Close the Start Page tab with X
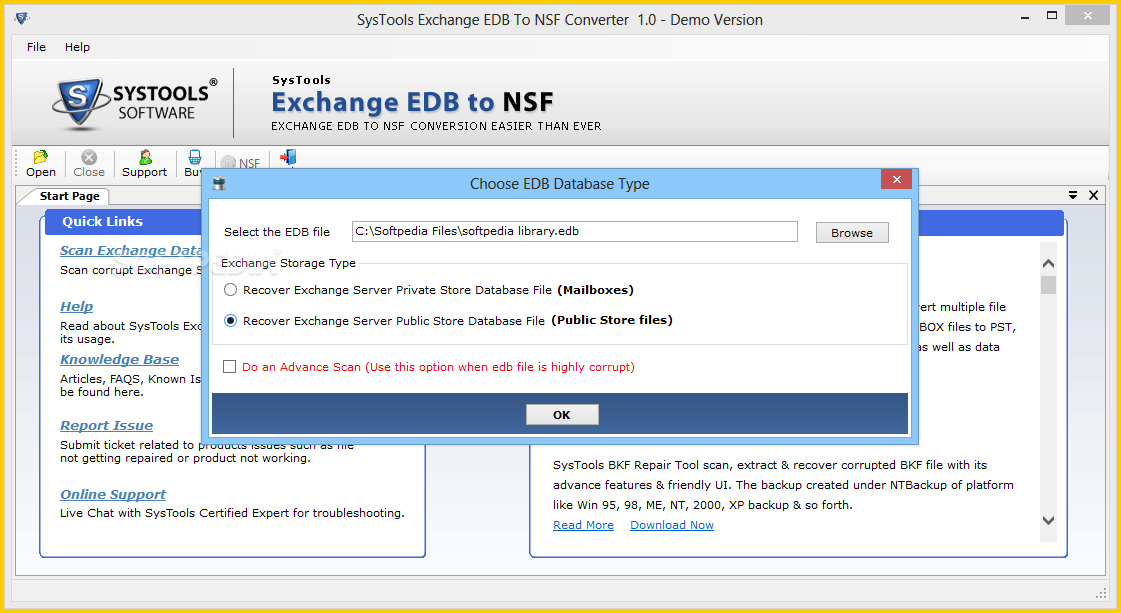 [1093, 195]
